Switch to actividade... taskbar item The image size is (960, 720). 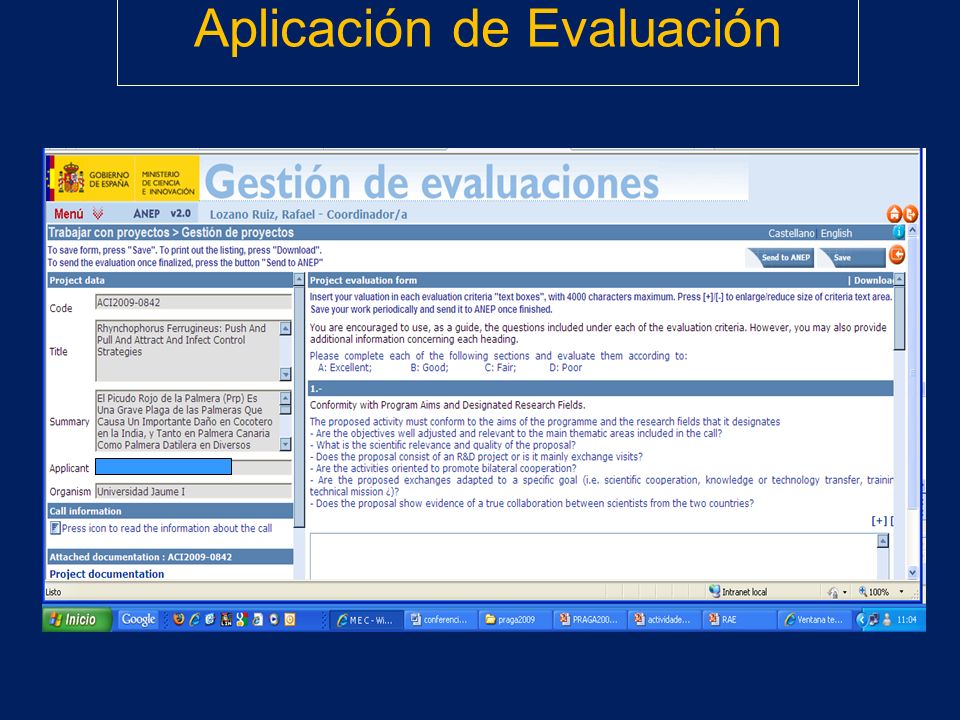point(664,620)
